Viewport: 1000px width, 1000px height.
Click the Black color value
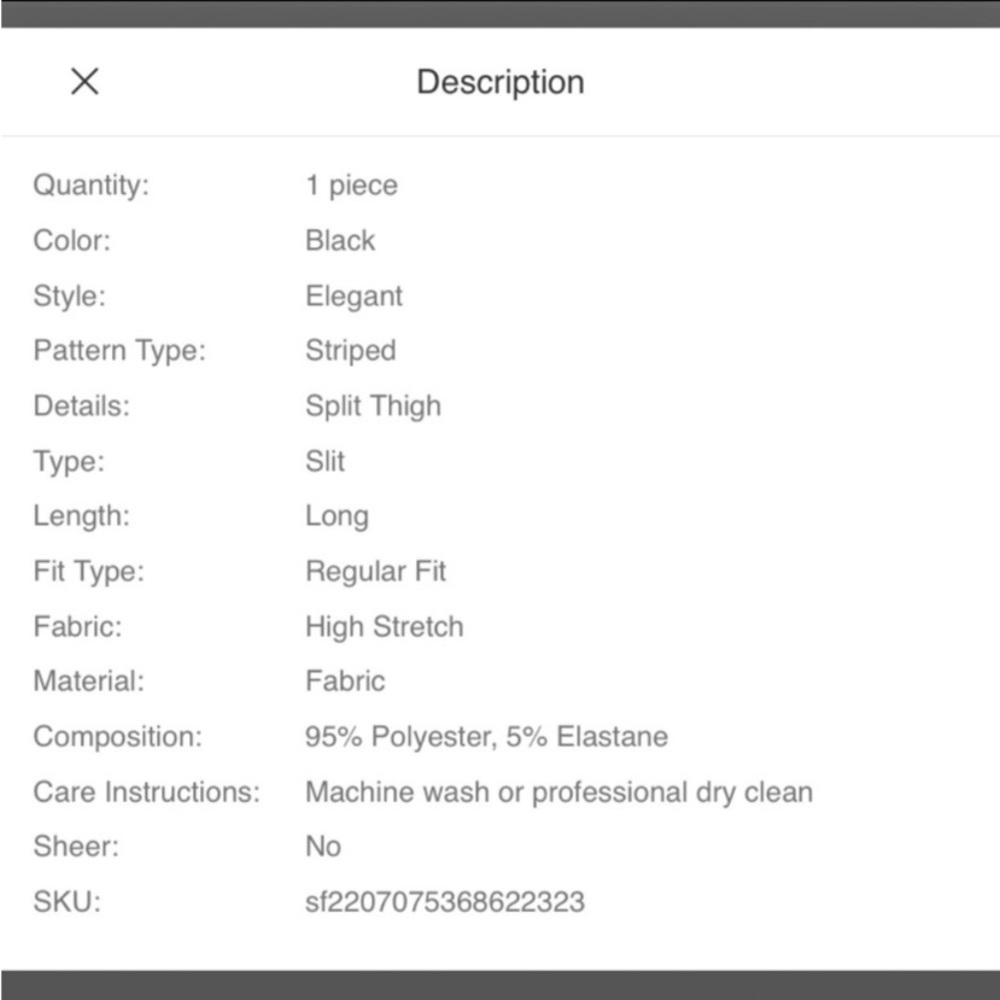340,240
